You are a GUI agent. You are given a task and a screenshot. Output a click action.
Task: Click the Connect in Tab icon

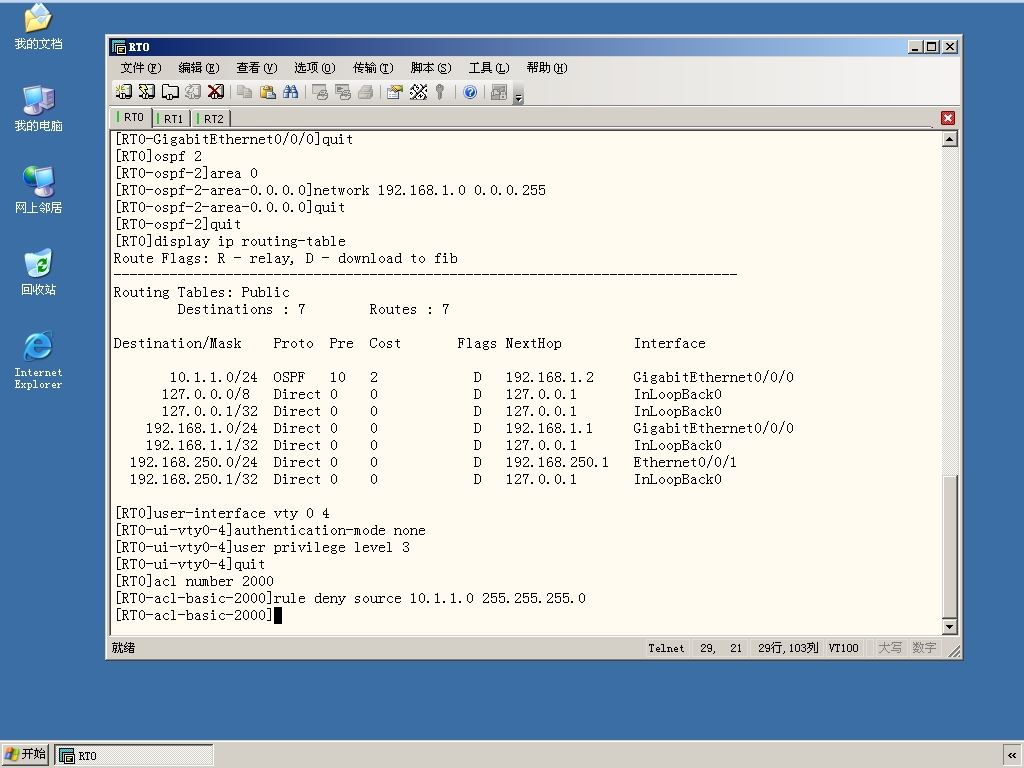(170, 92)
